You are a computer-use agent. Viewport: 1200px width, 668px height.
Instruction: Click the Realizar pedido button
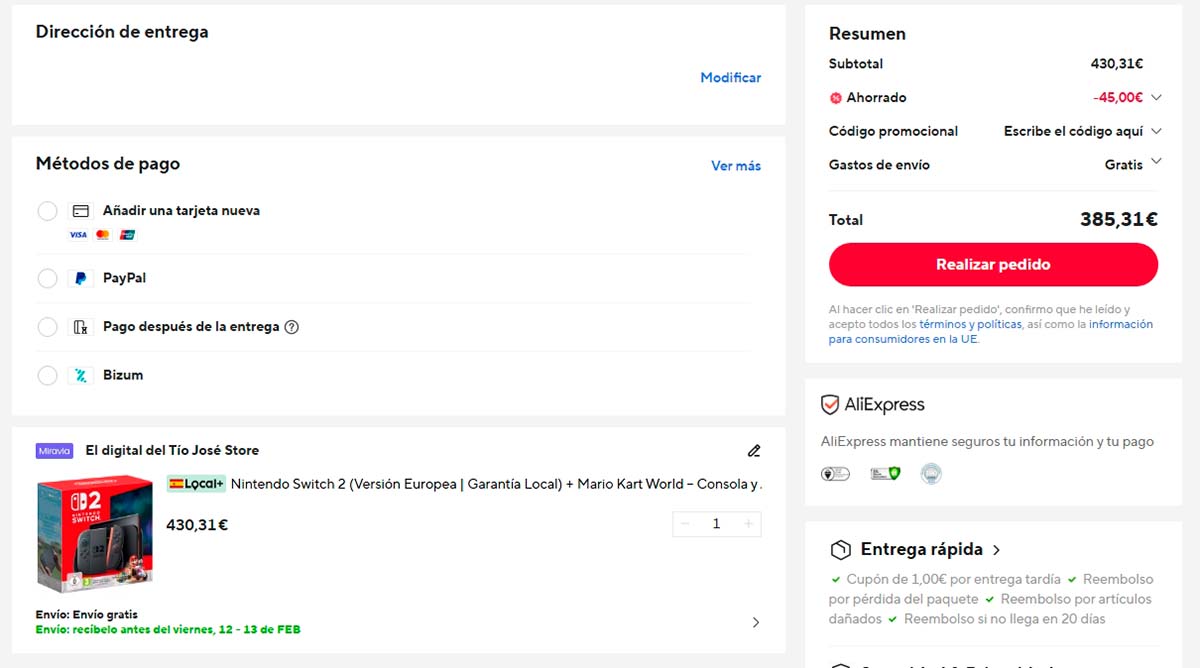point(993,264)
